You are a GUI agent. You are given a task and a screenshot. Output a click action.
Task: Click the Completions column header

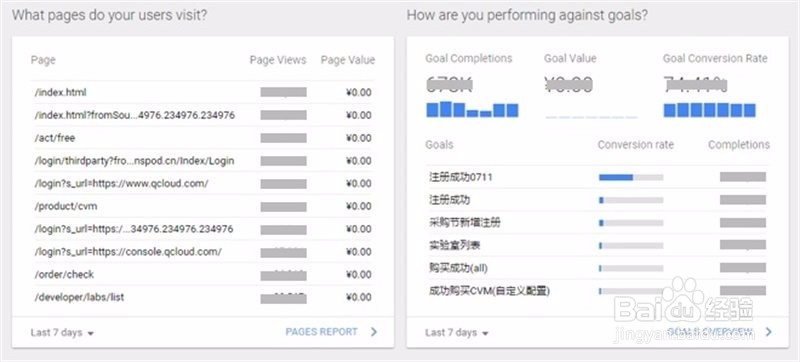click(739, 145)
